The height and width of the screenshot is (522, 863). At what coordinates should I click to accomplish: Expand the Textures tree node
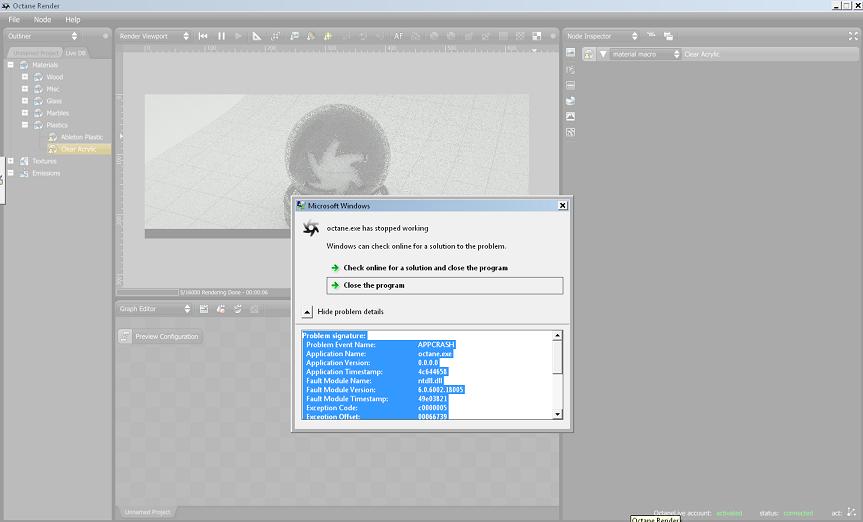pyautogui.click(x=10, y=161)
